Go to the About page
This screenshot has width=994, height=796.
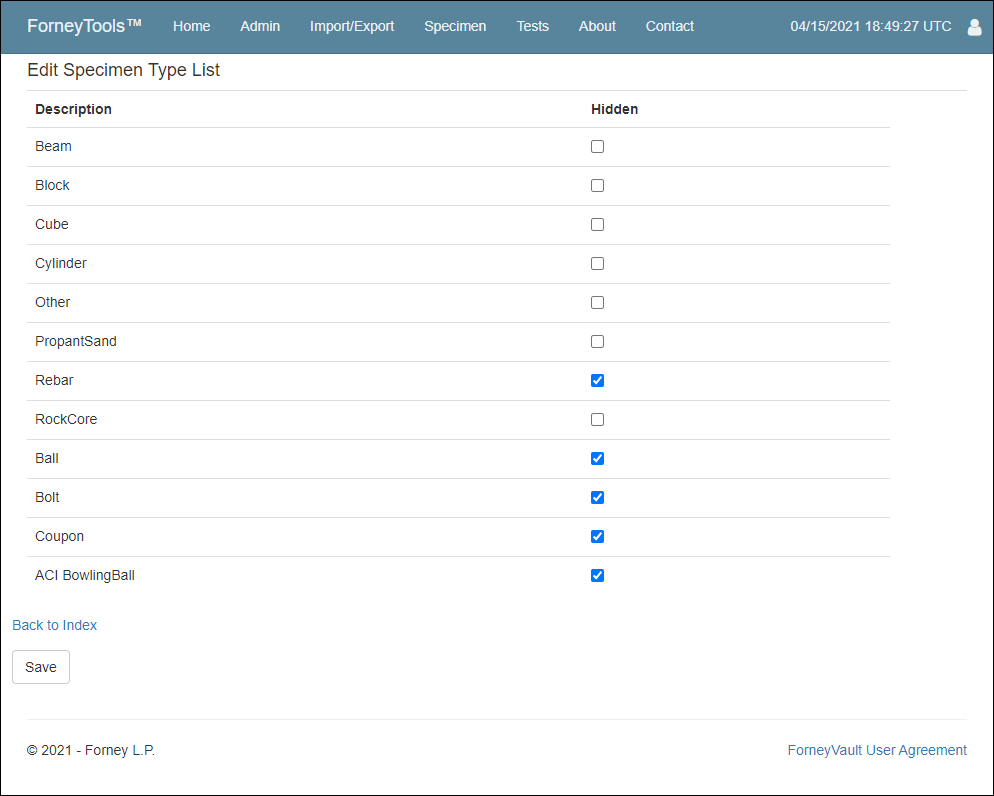pos(597,27)
